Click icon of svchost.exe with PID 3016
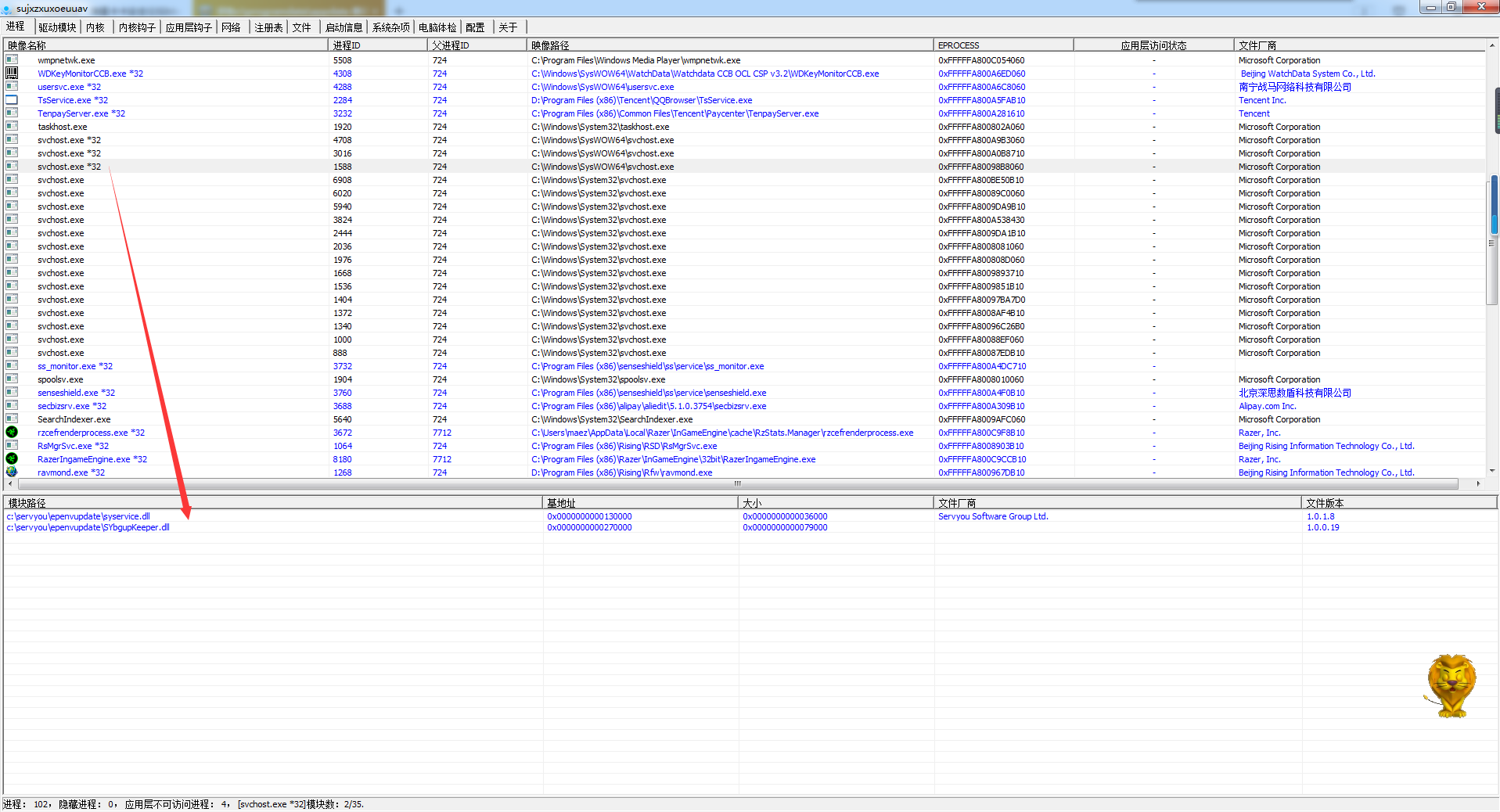This screenshot has width=1500, height=812. click(x=12, y=153)
